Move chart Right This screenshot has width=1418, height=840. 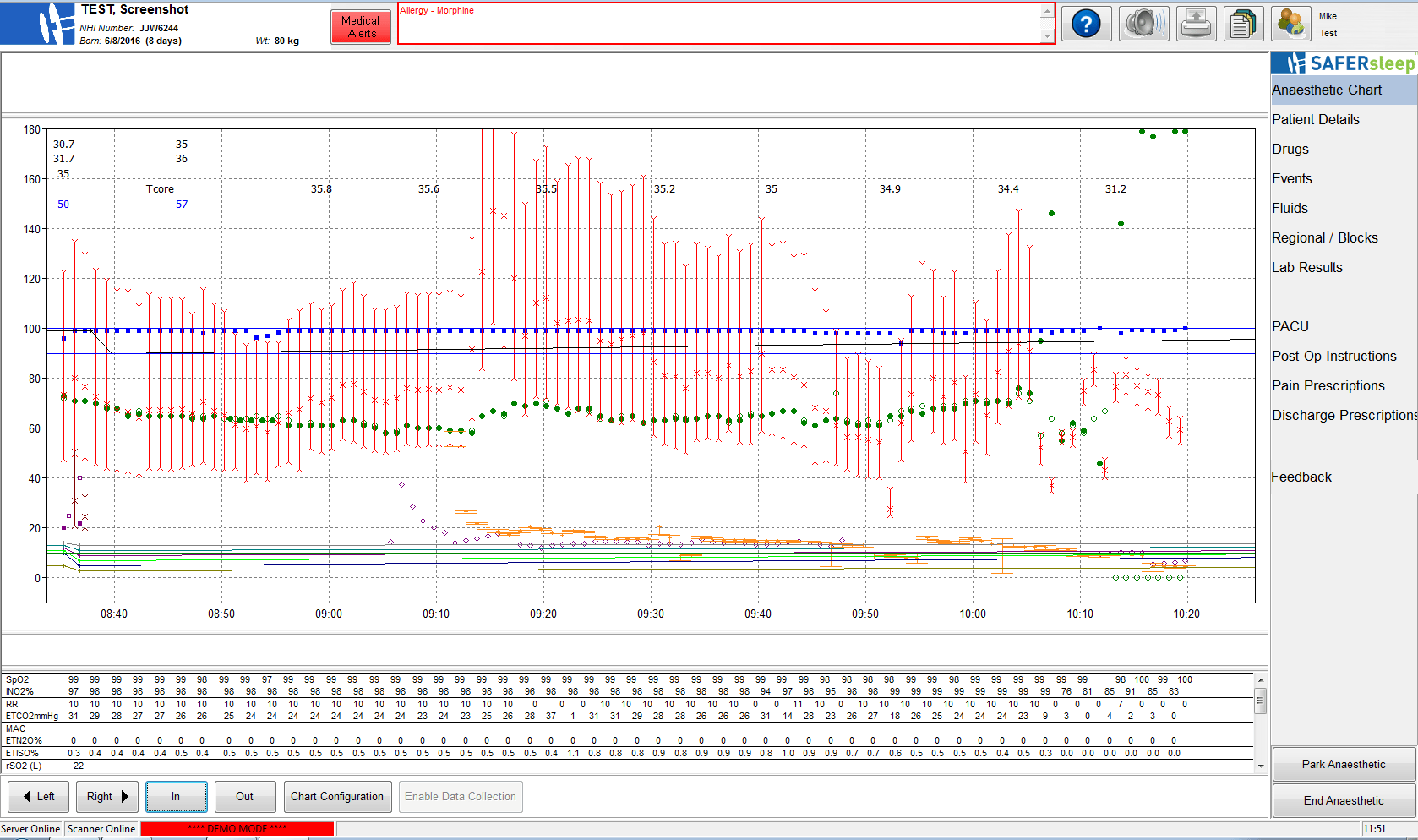pos(107,796)
